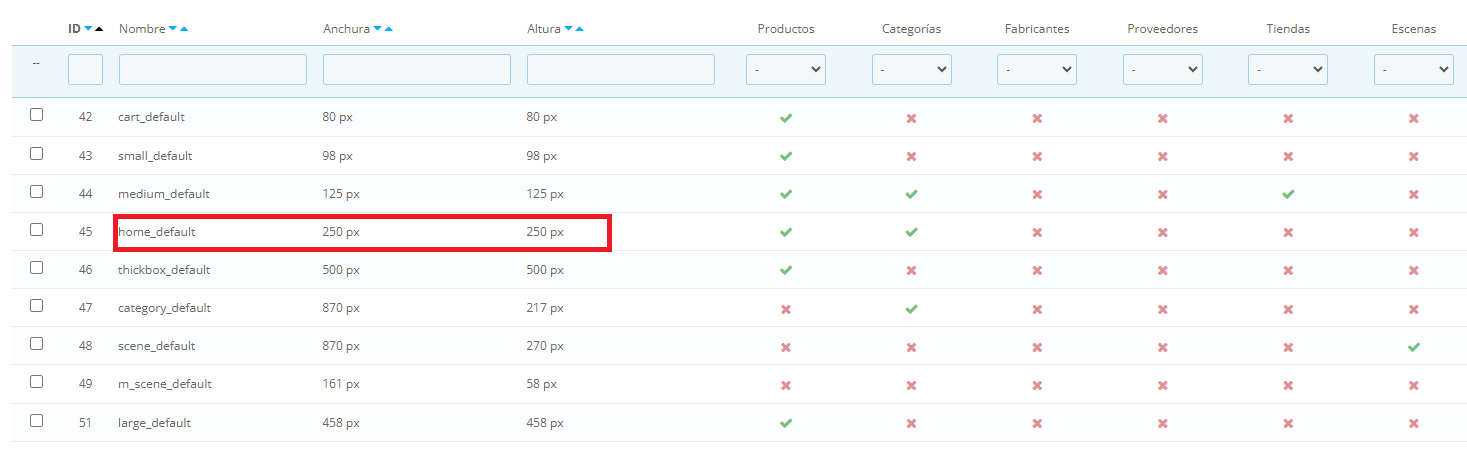Check the category_default row checkbox
This screenshot has width=1467, height=463.
point(36,306)
